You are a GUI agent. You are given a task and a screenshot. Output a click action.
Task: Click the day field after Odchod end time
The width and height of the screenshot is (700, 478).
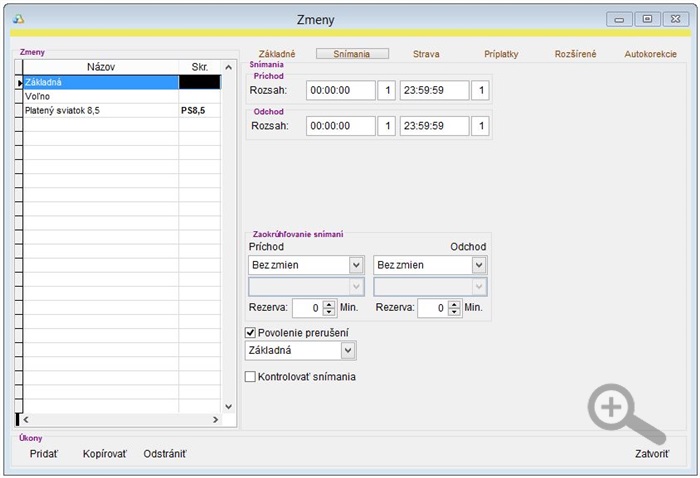pyautogui.click(x=480, y=126)
